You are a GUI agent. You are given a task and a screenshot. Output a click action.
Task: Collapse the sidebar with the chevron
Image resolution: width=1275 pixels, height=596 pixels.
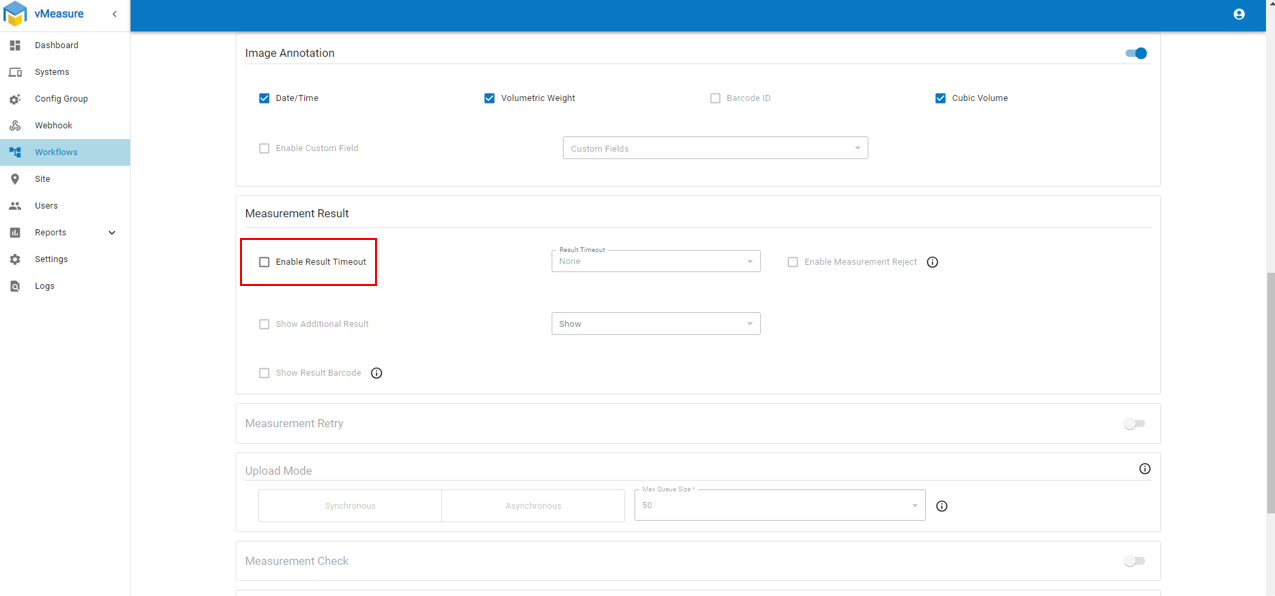click(114, 14)
